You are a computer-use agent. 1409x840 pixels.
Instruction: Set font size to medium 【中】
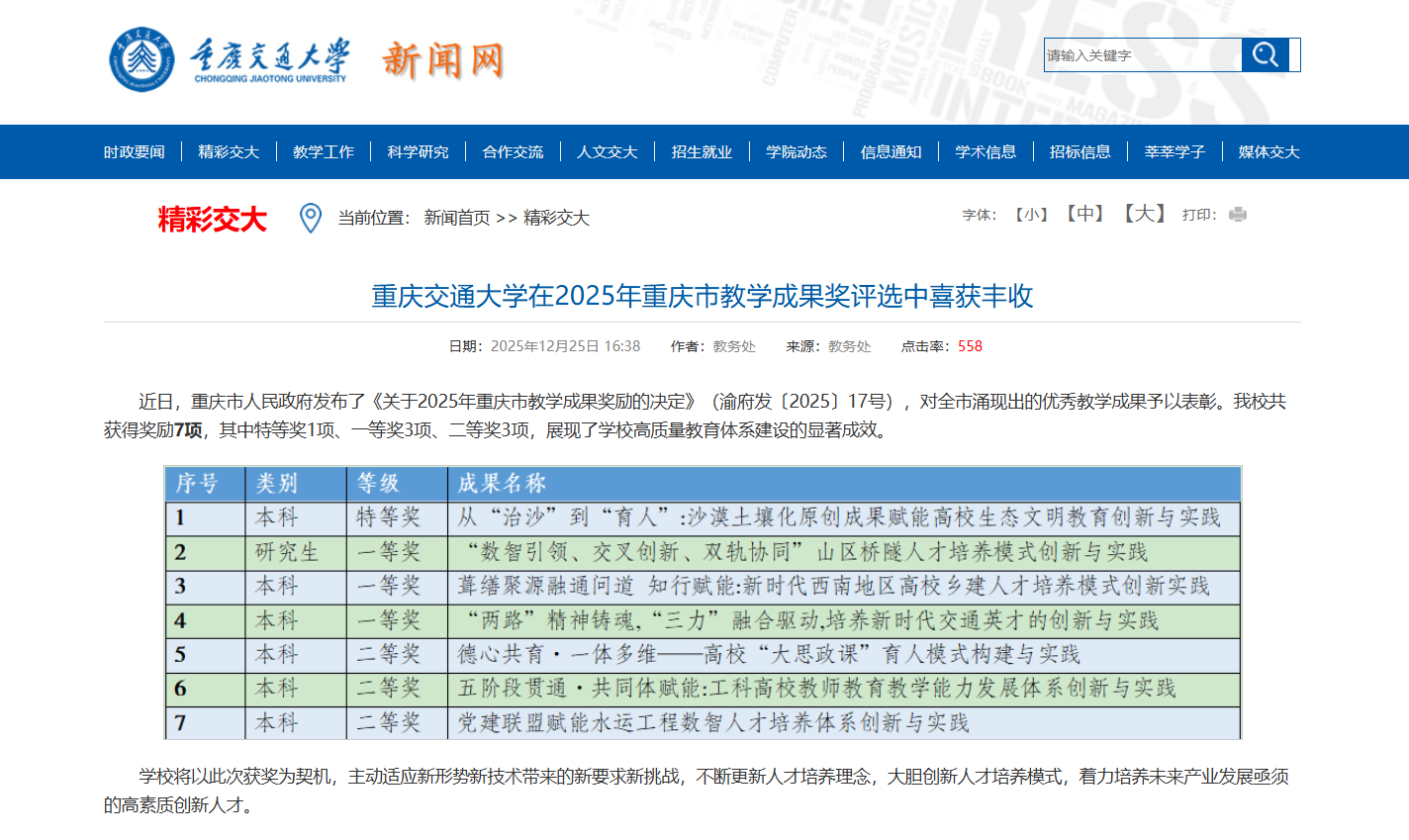click(1084, 214)
